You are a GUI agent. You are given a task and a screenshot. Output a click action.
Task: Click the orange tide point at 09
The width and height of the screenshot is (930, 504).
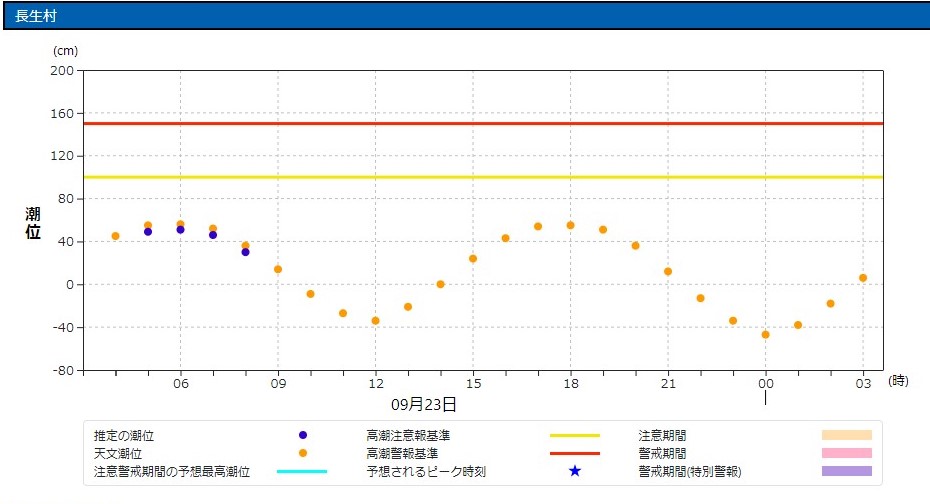[278, 269]
